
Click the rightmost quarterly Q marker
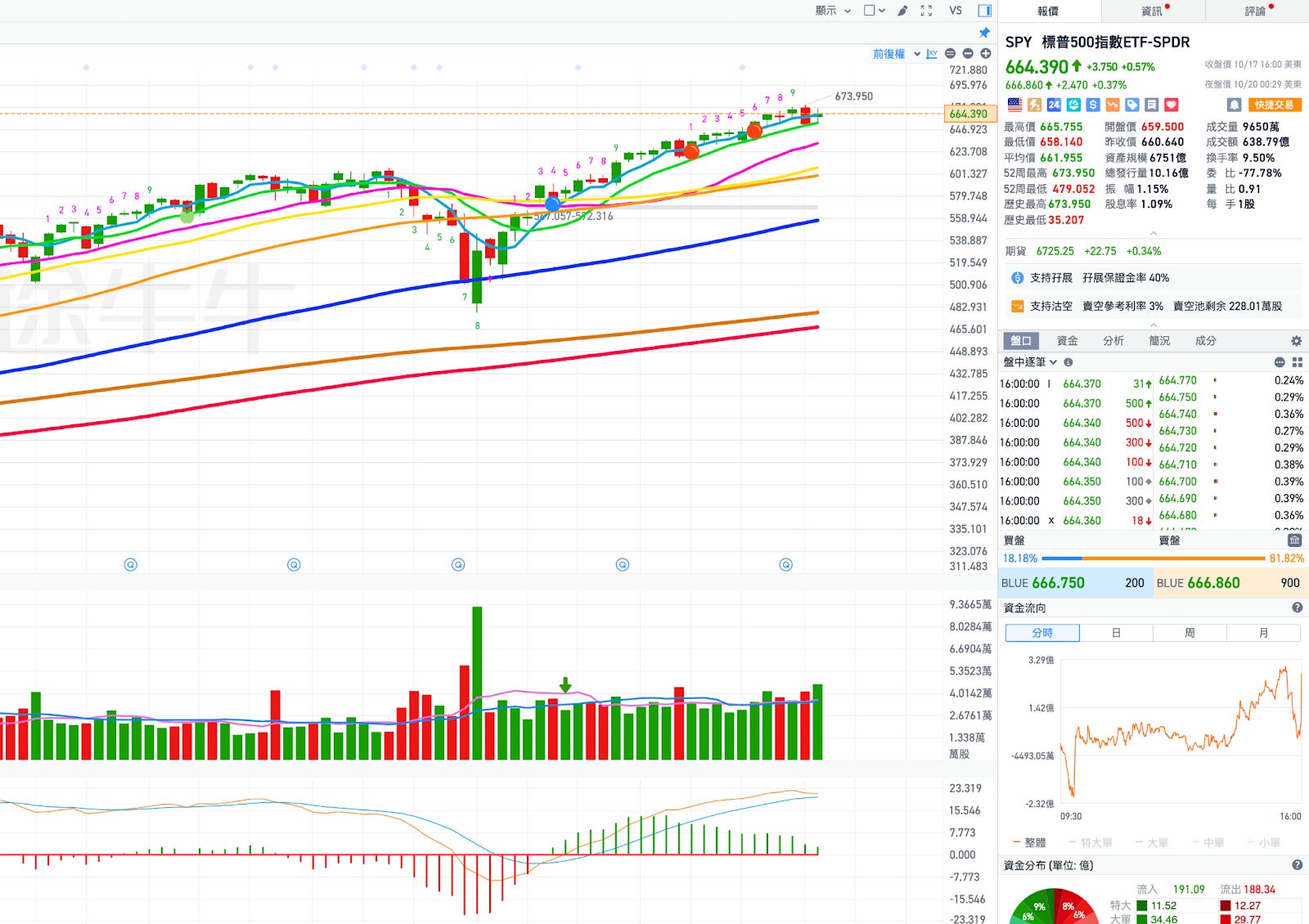click(785, 564)
